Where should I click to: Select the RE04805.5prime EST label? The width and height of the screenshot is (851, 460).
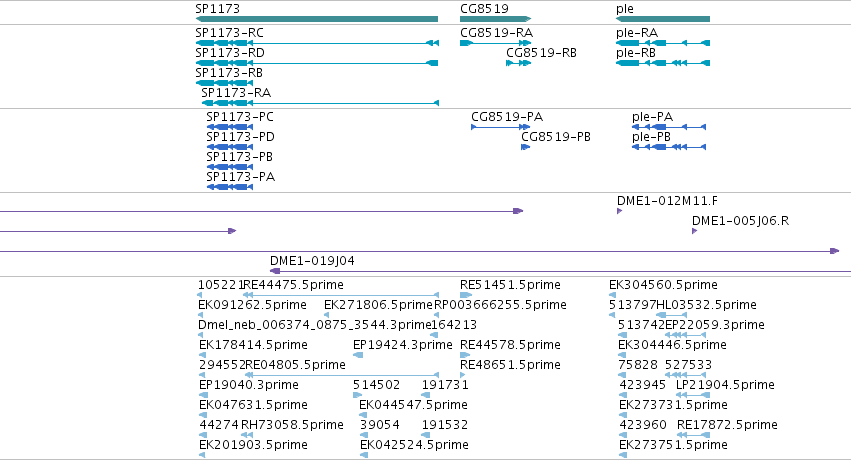point(296,365)
